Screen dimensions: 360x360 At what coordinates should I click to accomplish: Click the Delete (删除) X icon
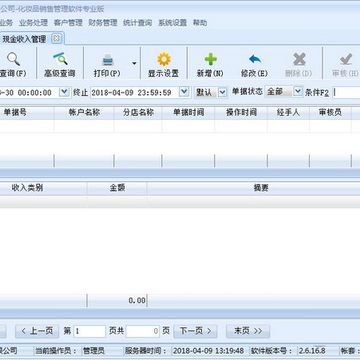(299, 60)
